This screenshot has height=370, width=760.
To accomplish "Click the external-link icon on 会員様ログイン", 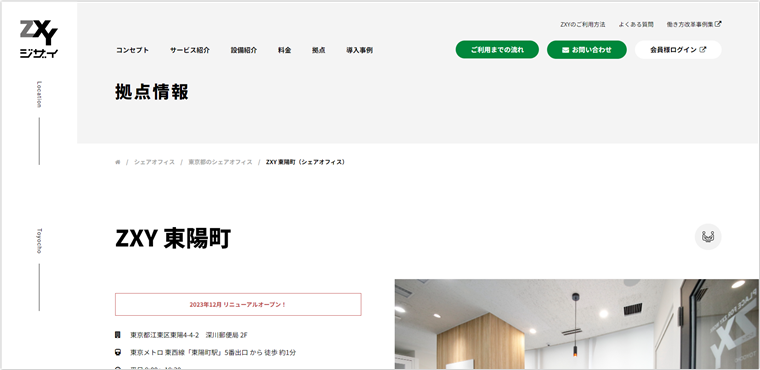I will click(x=703, y=49).
